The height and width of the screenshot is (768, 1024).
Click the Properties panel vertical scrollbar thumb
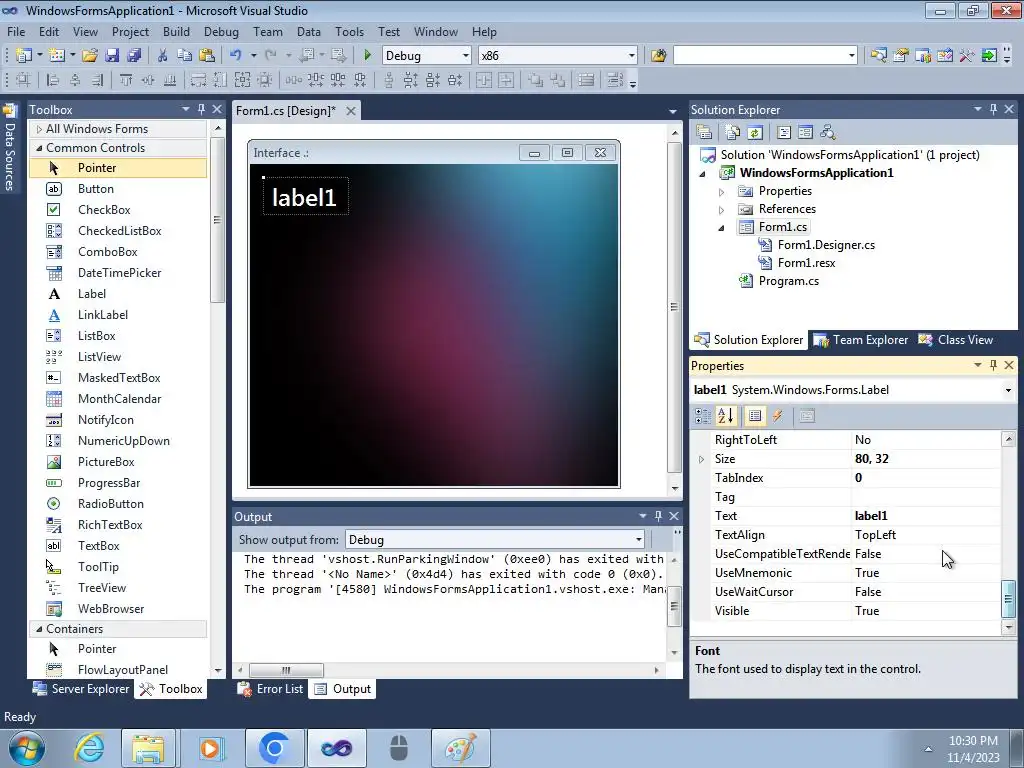click(1008, 599)
